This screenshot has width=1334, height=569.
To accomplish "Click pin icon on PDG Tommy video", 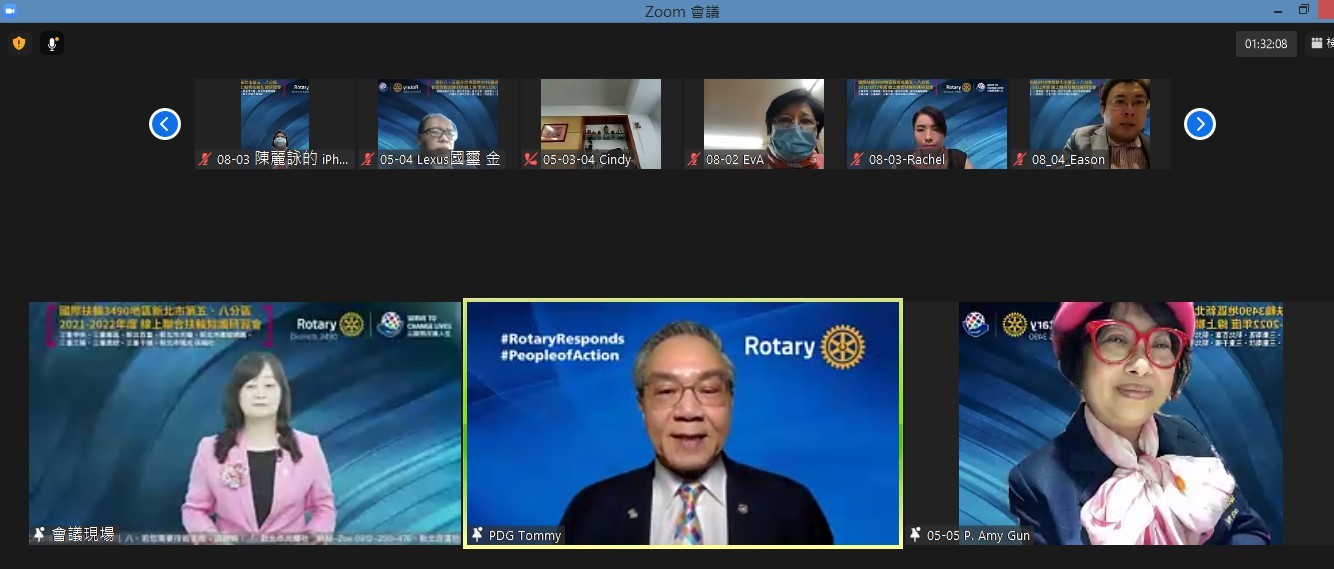I will 477,535.
